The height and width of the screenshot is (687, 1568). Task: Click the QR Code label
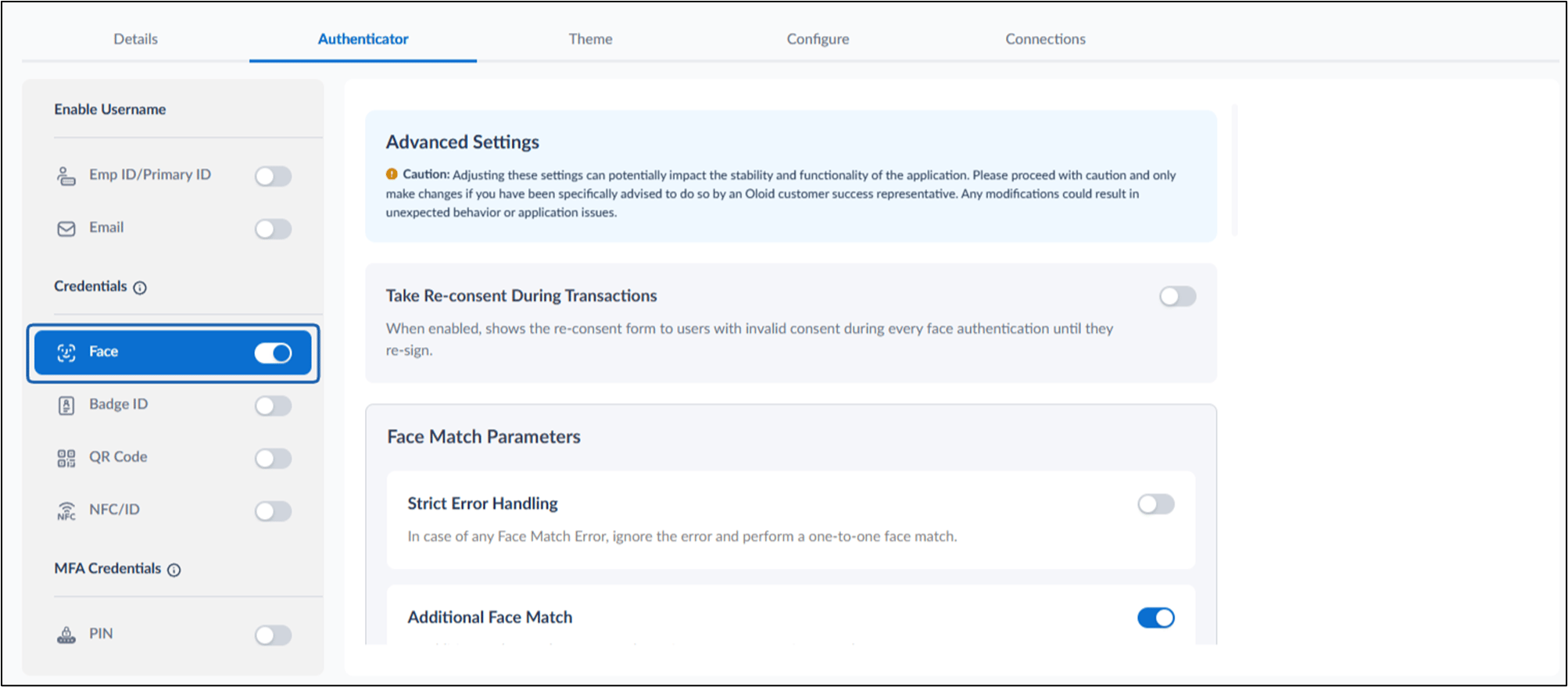pyautogui.click(x=118, y=456)
